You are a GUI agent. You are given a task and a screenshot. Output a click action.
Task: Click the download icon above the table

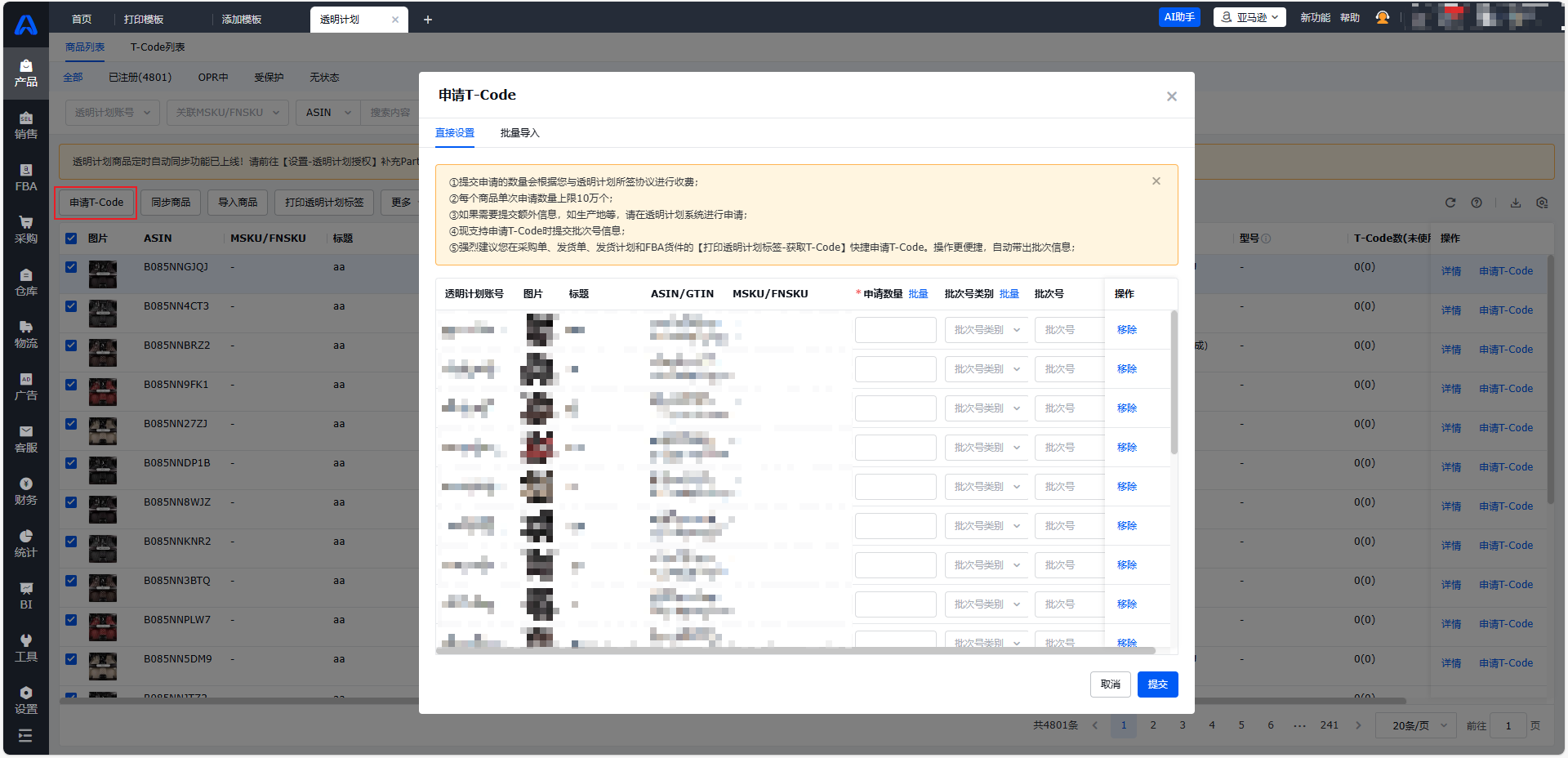pyautogui.click(x=1516, y=203)
